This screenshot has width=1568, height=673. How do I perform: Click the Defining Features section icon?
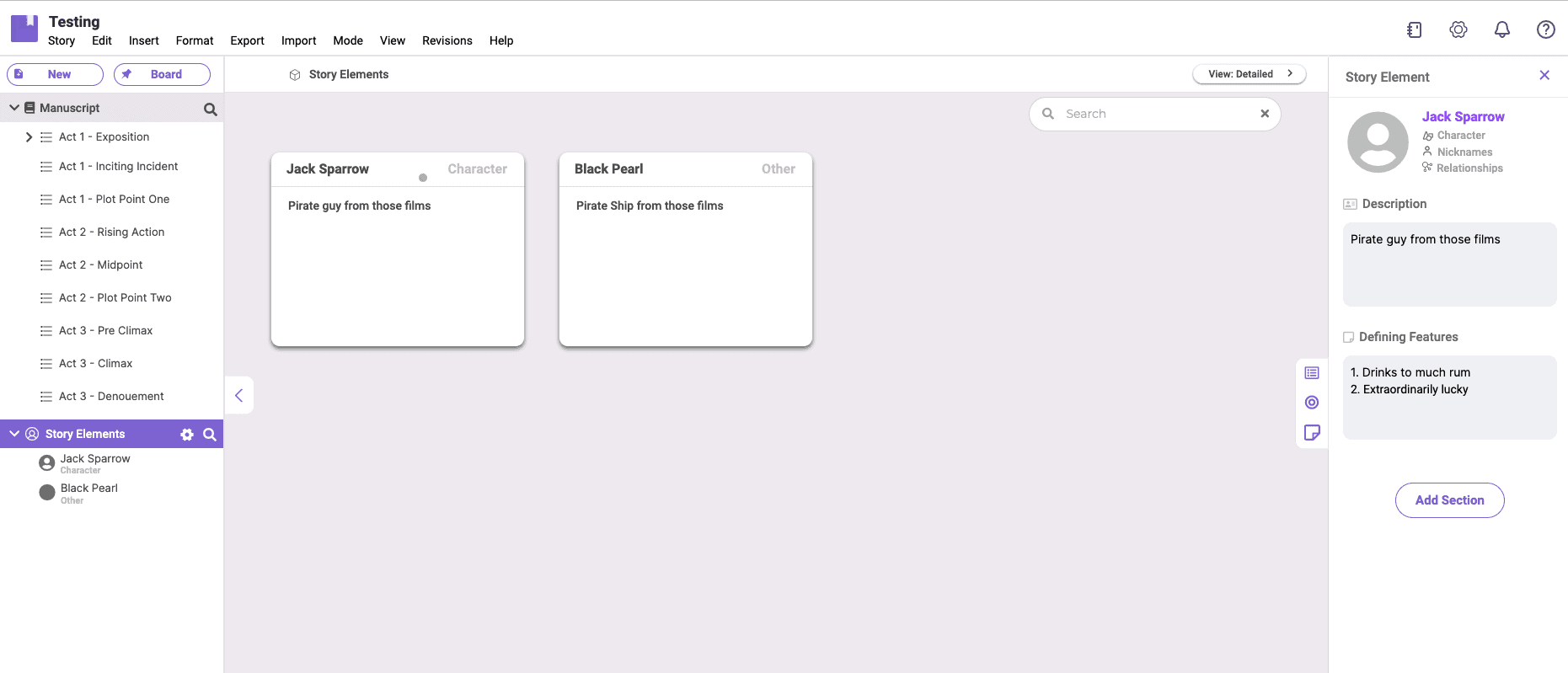click(x=1348, y=337)
